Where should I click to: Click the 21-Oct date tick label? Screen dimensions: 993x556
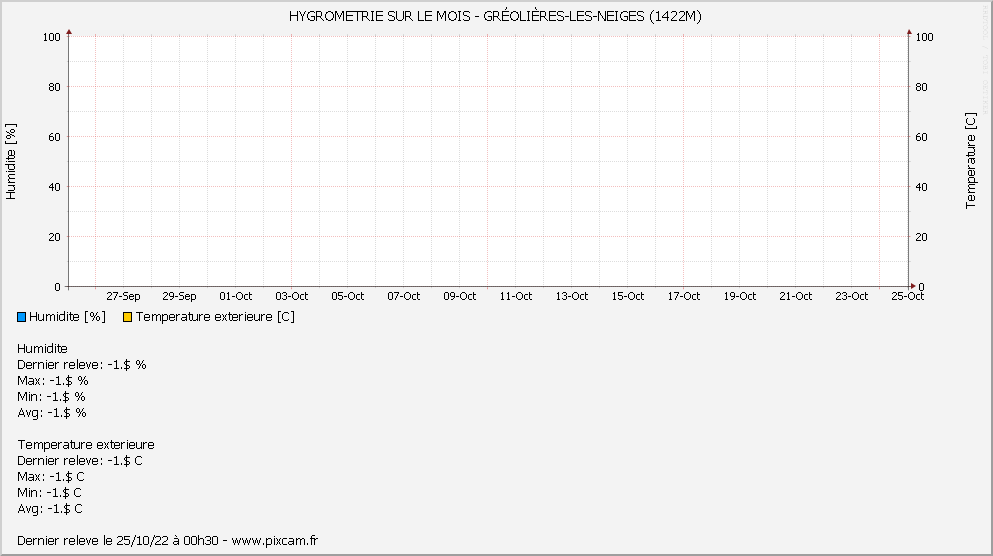[x=795, y=296]
